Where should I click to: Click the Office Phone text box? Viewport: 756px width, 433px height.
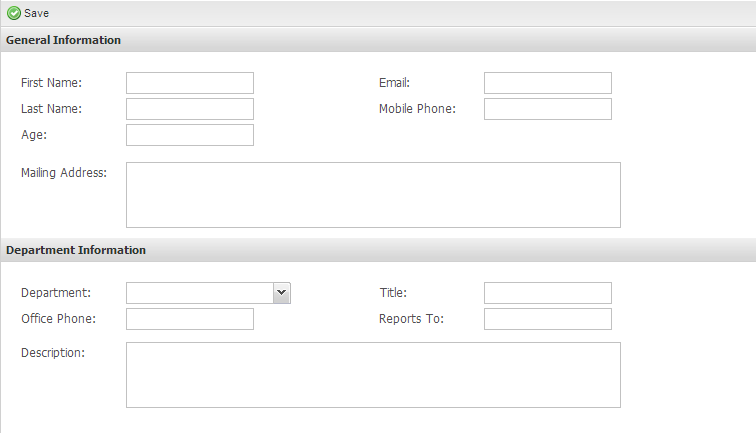point(190,319)
